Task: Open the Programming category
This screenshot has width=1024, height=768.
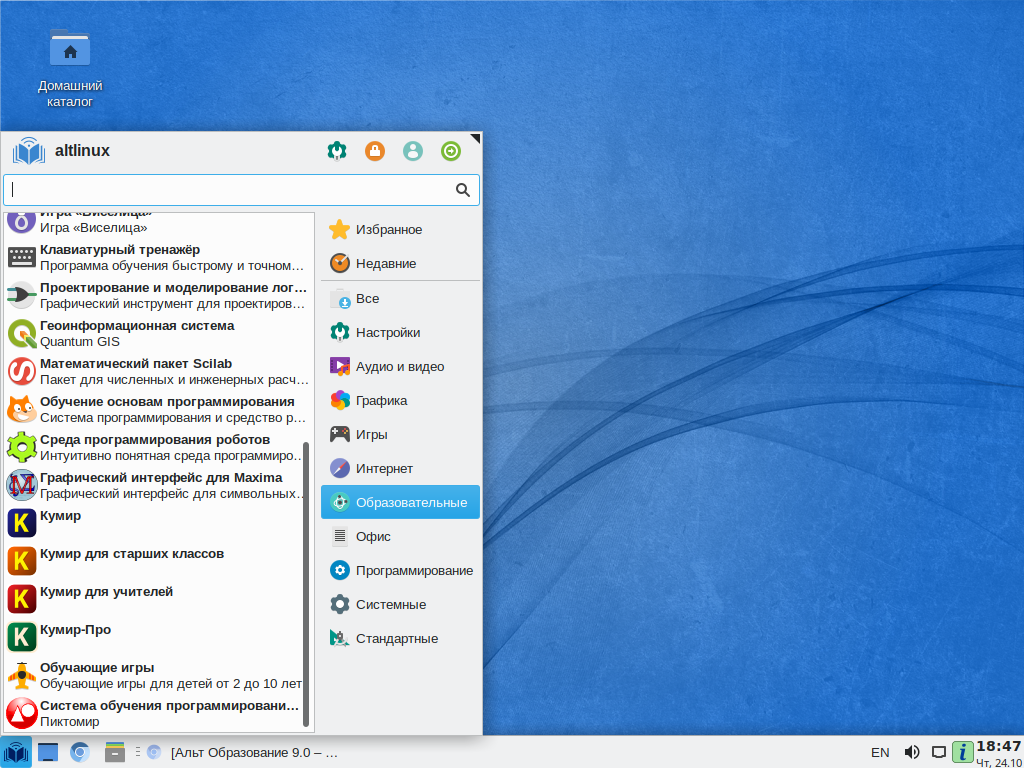Action: (413, 570)
